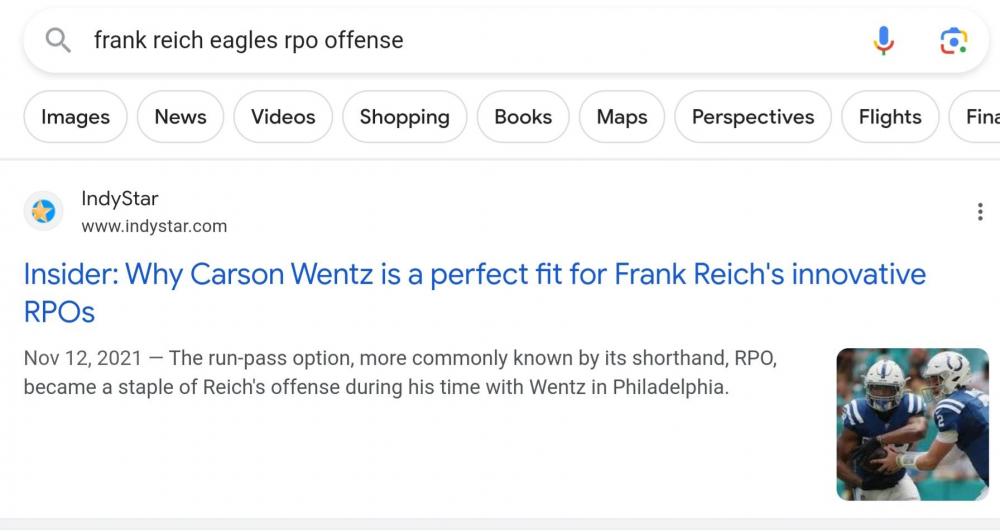Click the IndyStar star favicon
The width and height of the screenshot is (1000, 532).
tap(43, 212)
